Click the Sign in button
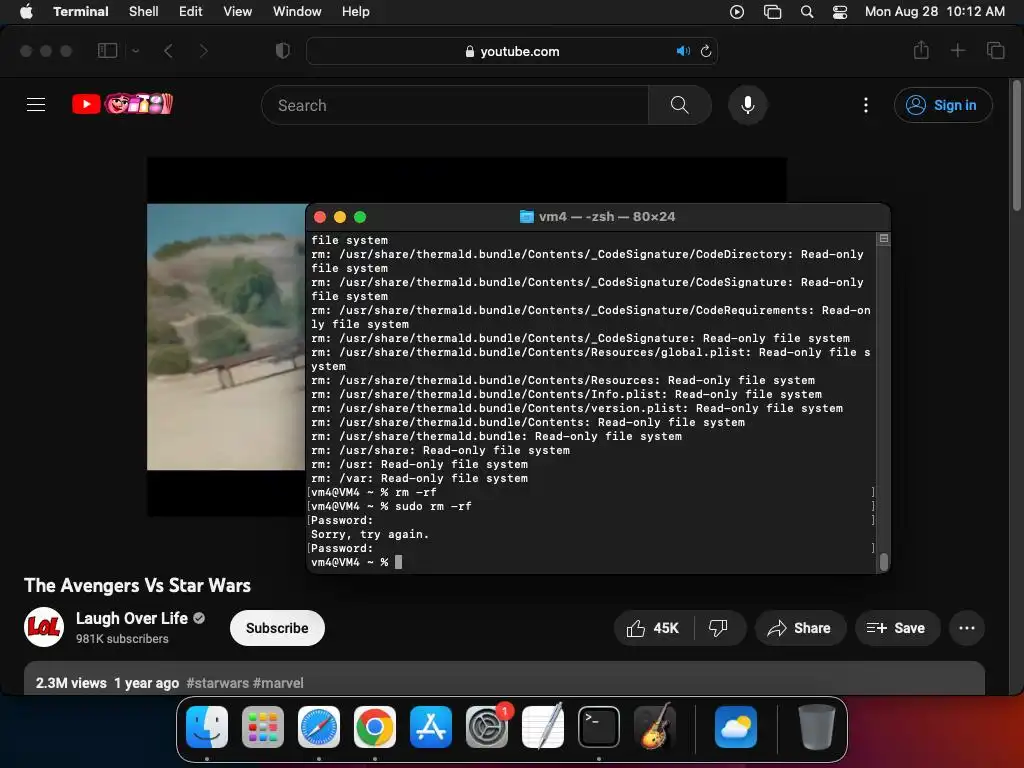The width and height of the screenshot is (1024, 768). [943, 105]
